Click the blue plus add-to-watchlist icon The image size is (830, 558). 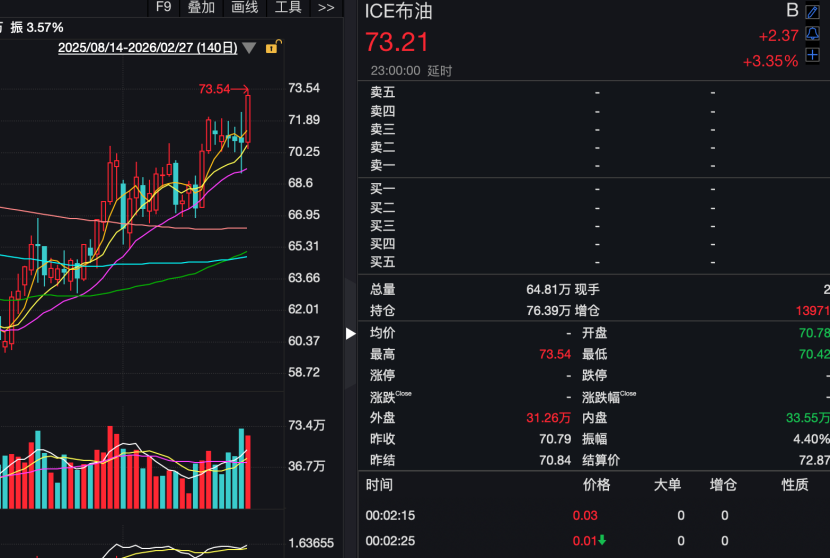[x=812, y=54]
